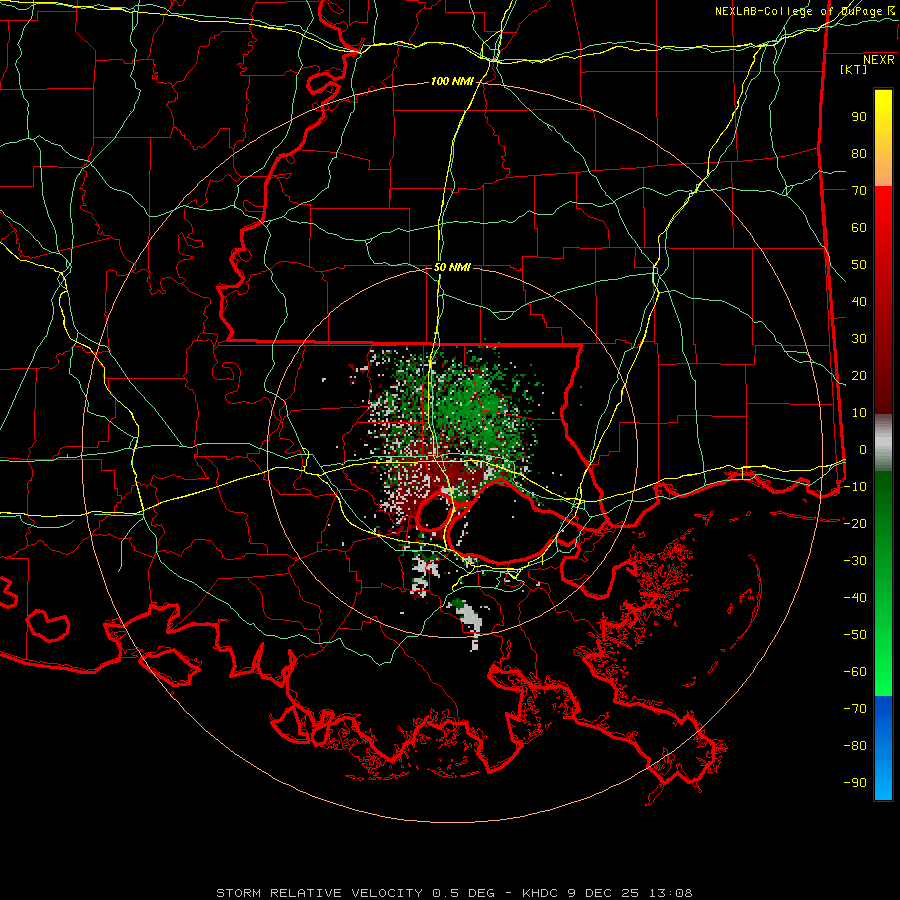Click the 20 value on the velocity scale

pyautogui.click(x=859, y=376)
